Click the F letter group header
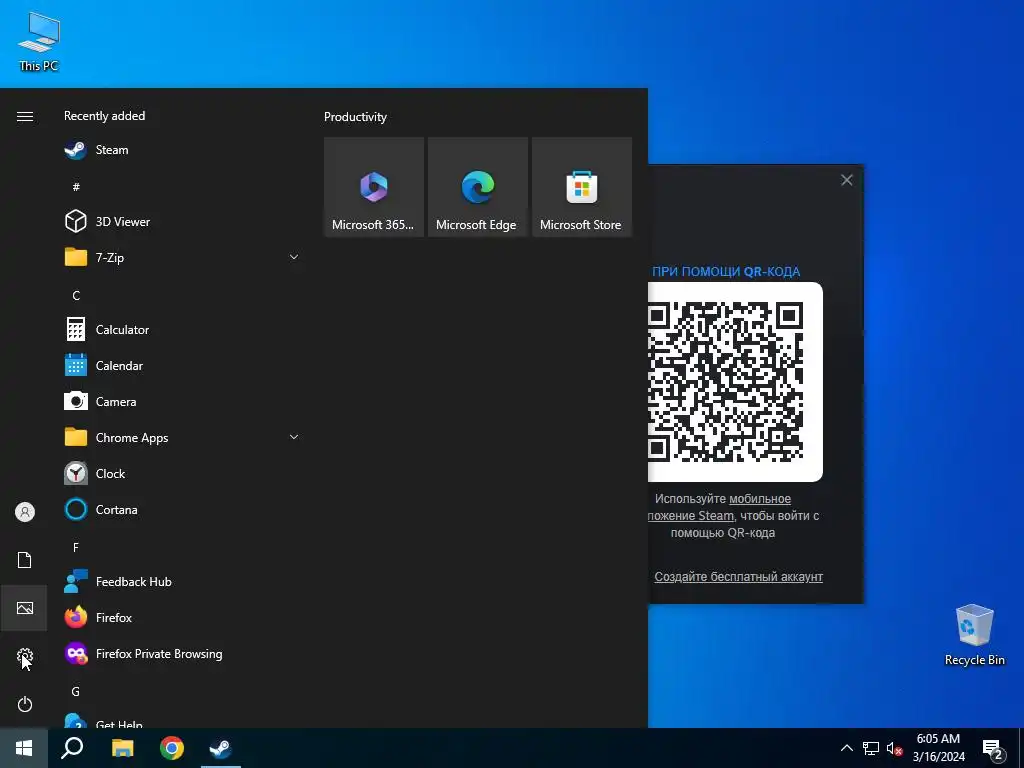 coord(76,547)
